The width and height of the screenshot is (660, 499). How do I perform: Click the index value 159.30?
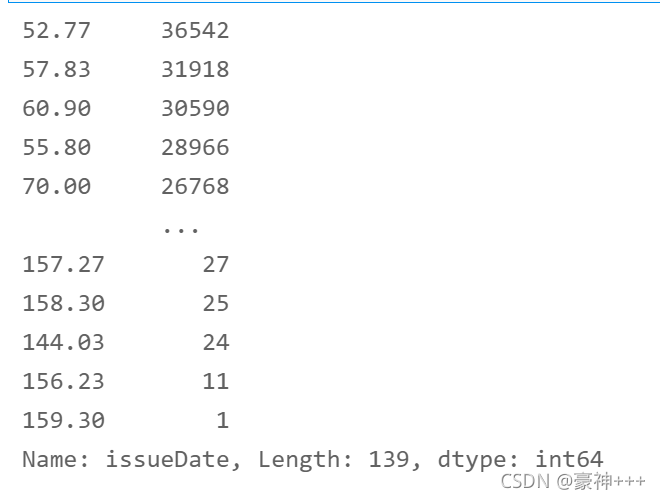(x=63, y=420)
